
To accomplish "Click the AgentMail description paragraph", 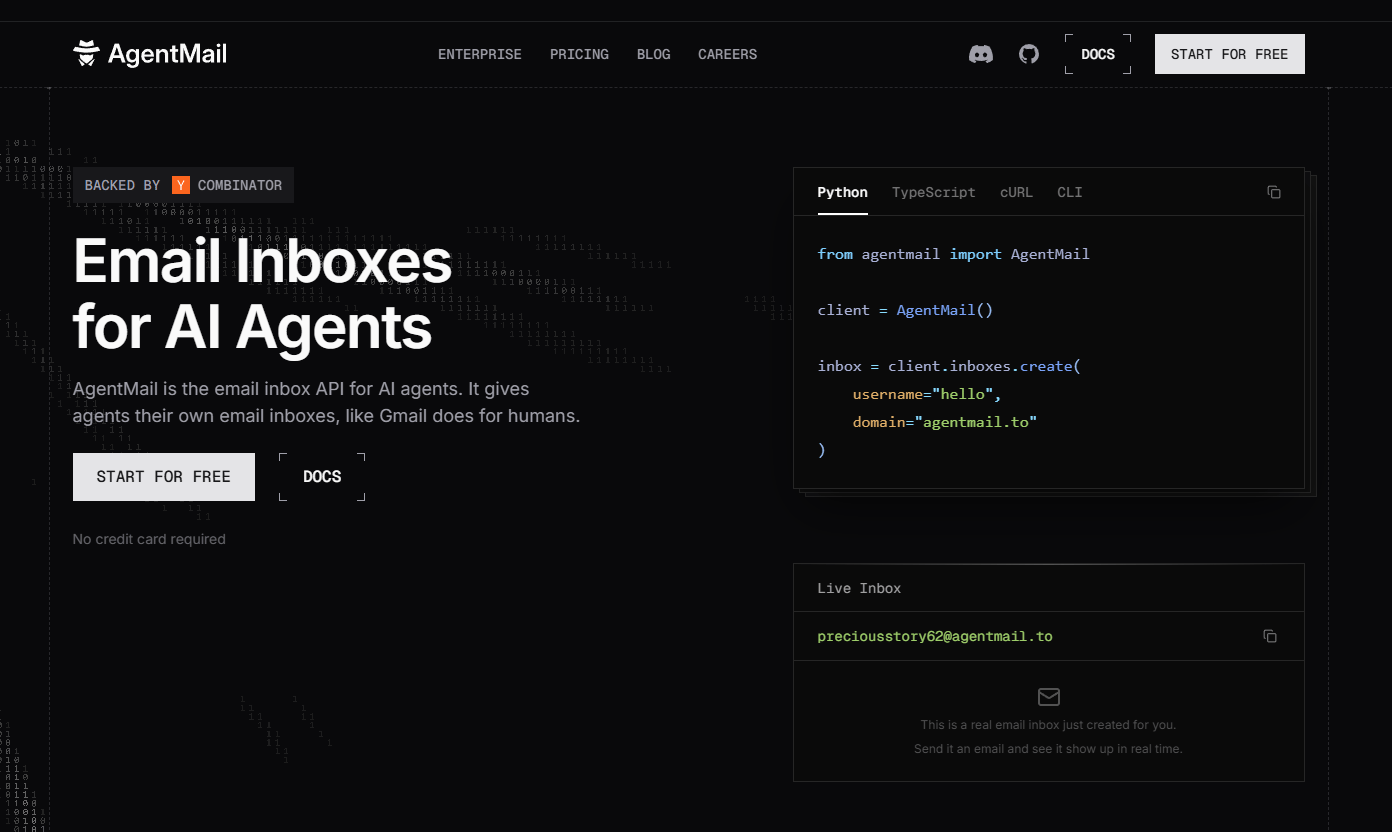I will click(326, 402).
